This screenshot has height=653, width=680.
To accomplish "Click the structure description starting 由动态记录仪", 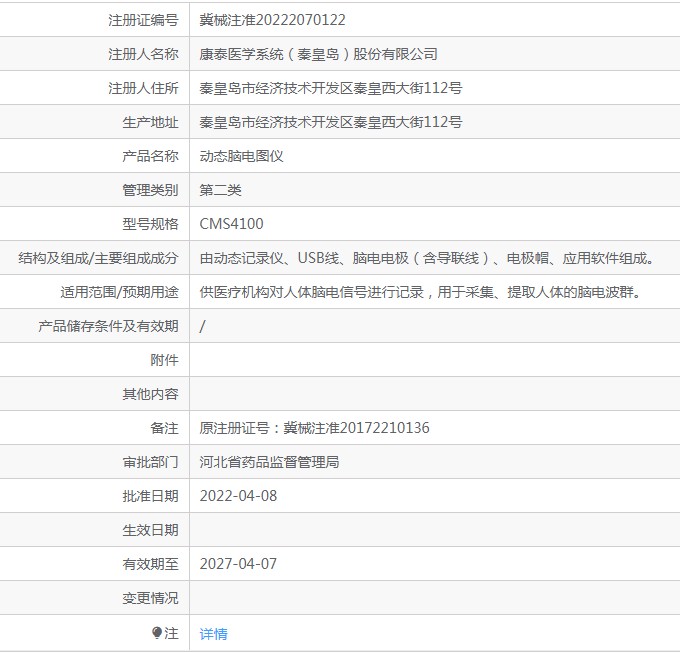I will pos(427,258).
